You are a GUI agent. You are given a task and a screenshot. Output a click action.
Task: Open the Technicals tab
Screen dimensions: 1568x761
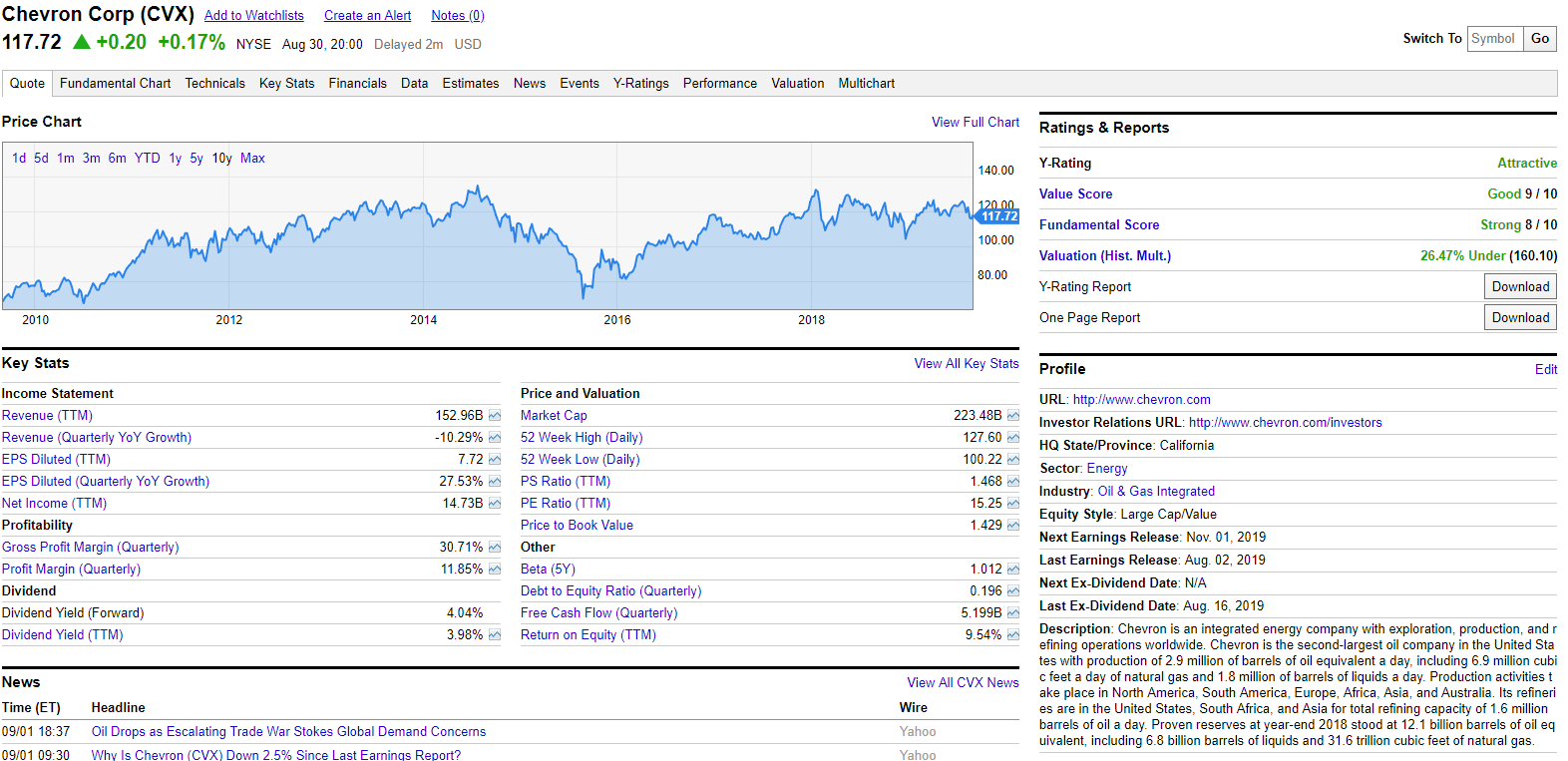tap(214, 84)
